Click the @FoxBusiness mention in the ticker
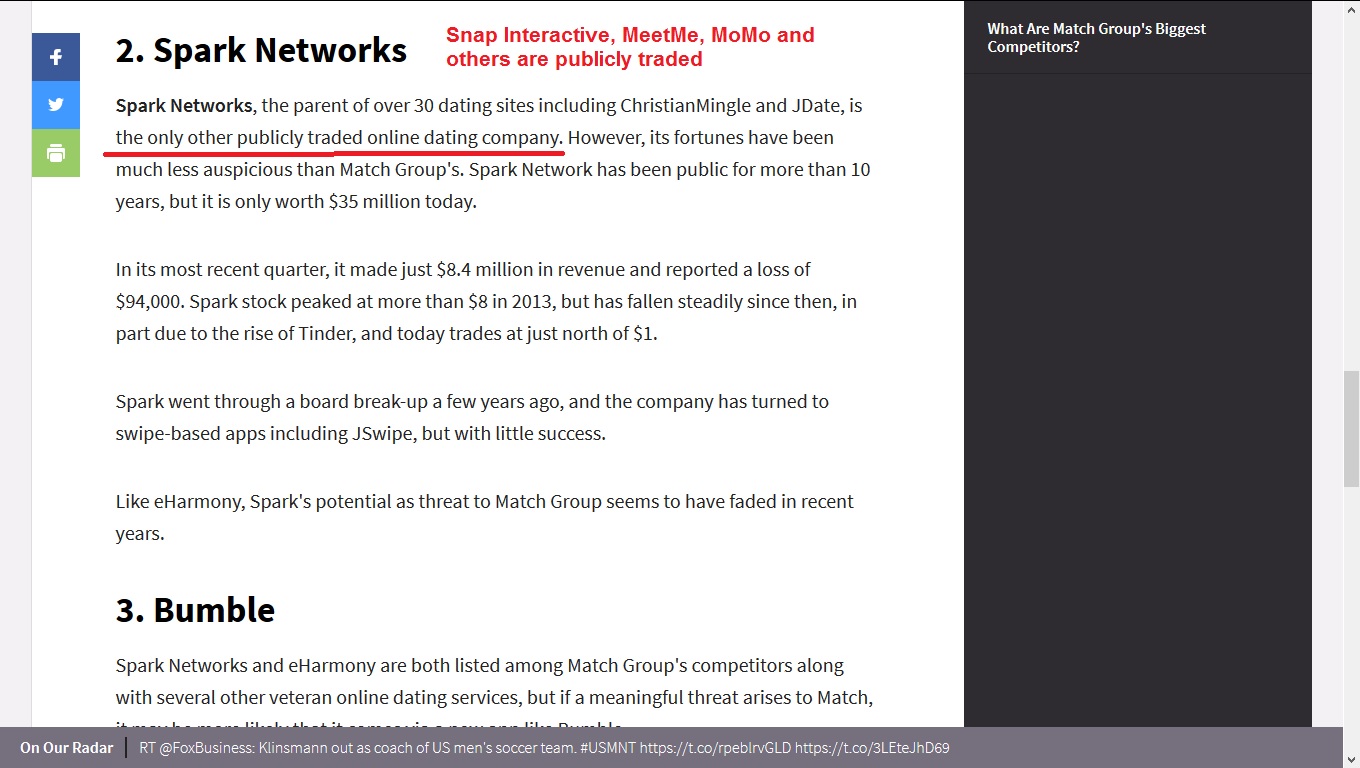The height and width of the screenshot is (768, 1360). coord(206,747)
